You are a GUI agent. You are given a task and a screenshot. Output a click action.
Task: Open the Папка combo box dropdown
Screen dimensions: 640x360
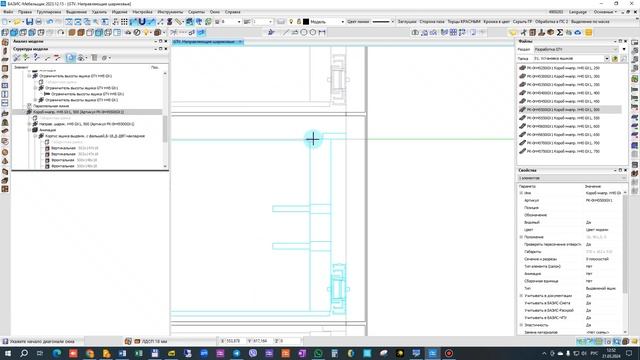pos(607,59)
